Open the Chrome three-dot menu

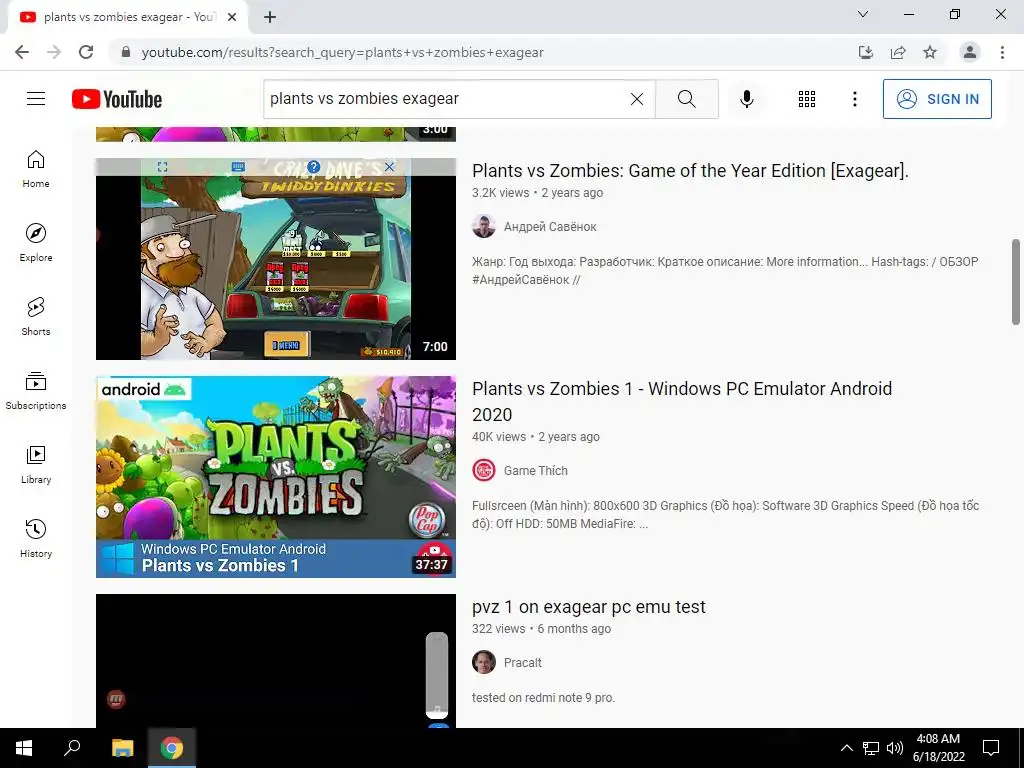click(1002, 52)
